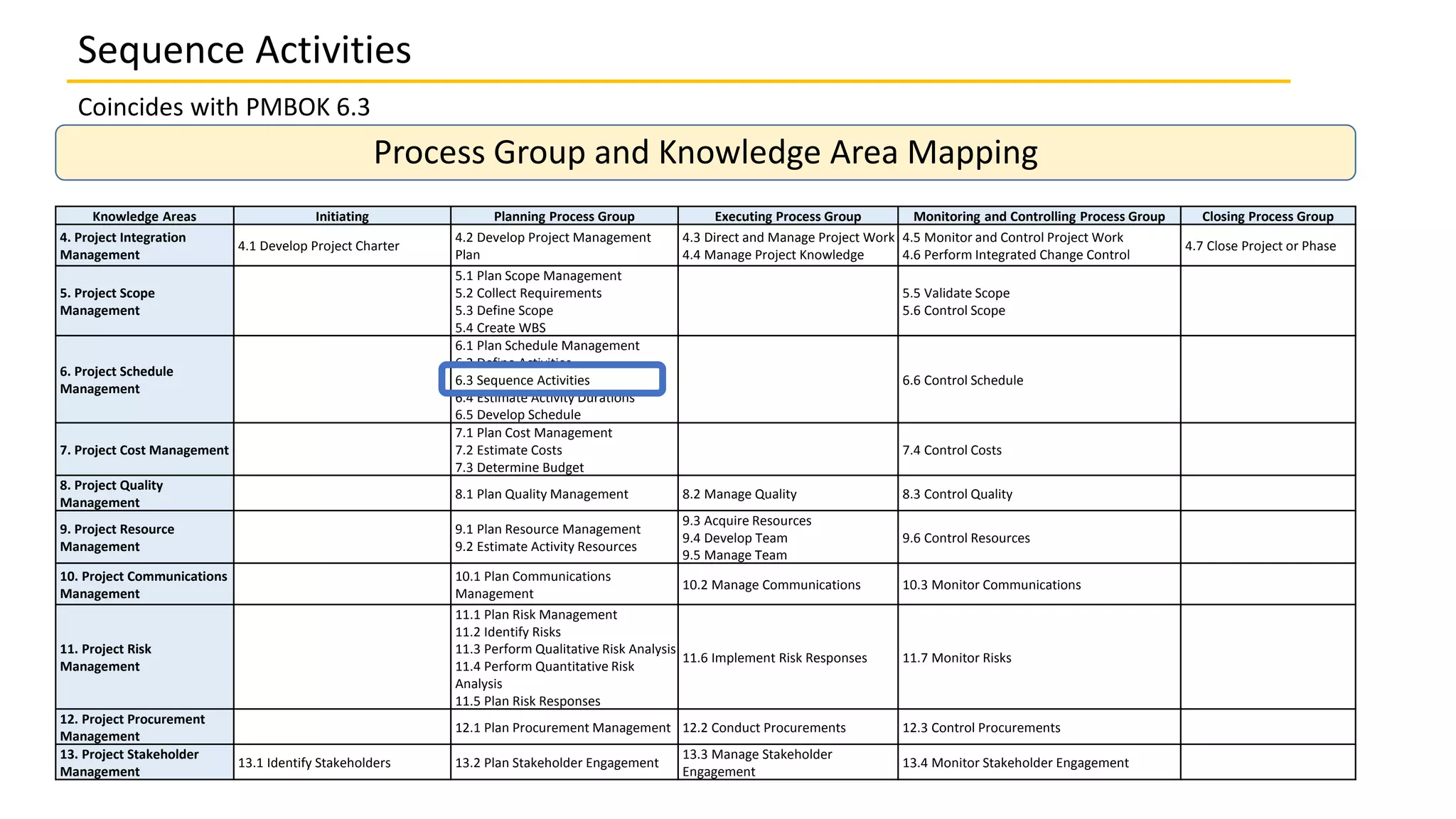Click 12.2 Conduct Procurements entry
1456x819 pixels.
764,727
